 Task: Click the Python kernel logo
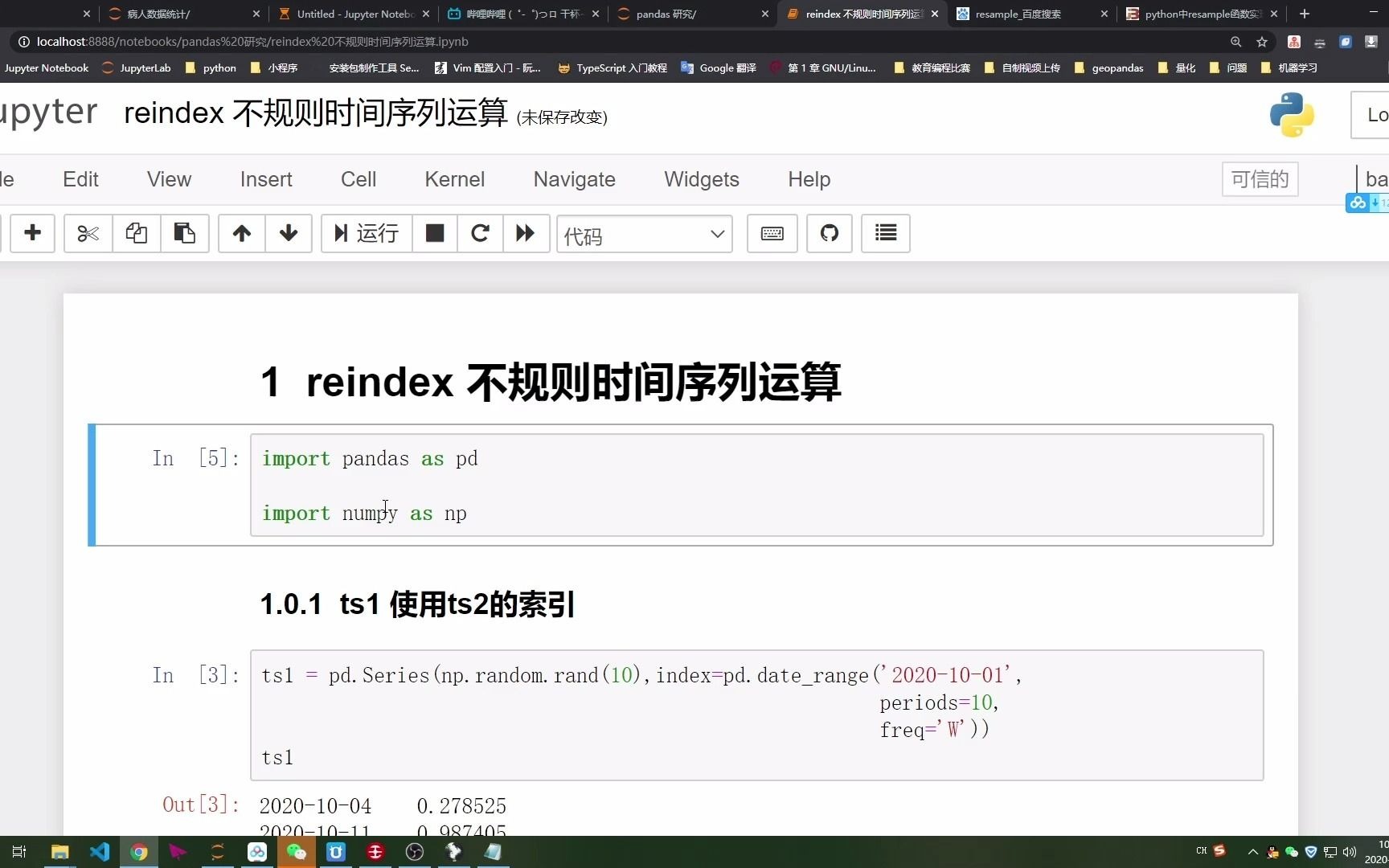(1292, 114)
